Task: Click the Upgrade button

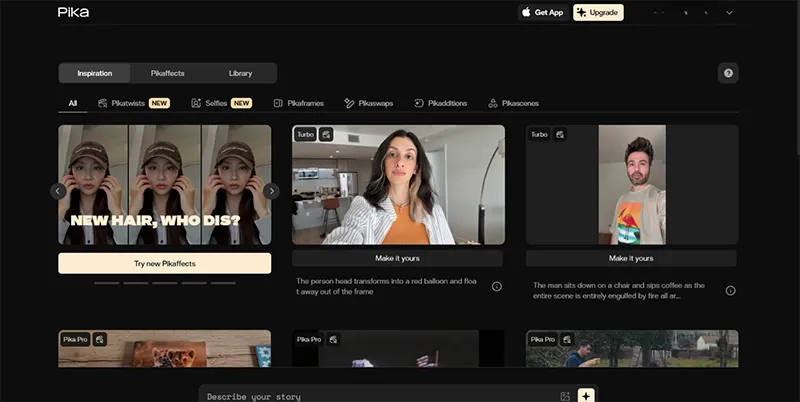Action: 598,13
